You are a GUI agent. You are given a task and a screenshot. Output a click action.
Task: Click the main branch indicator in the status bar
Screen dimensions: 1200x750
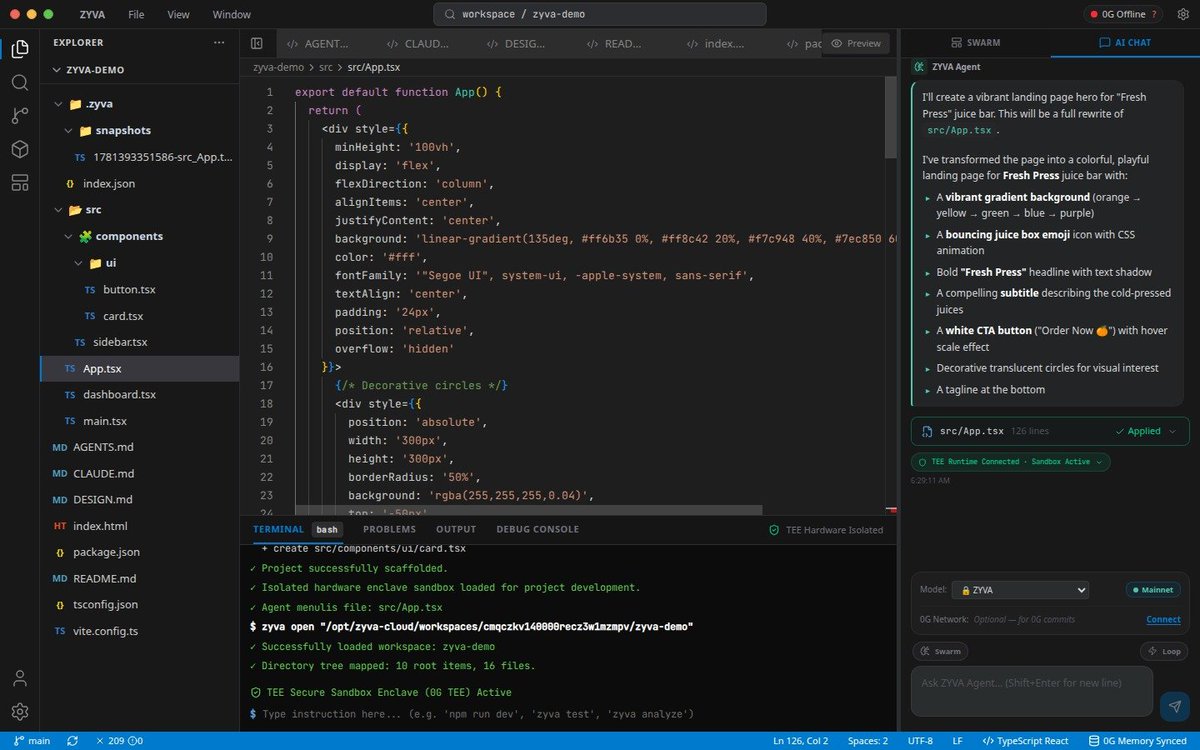[x=32, y=741]
